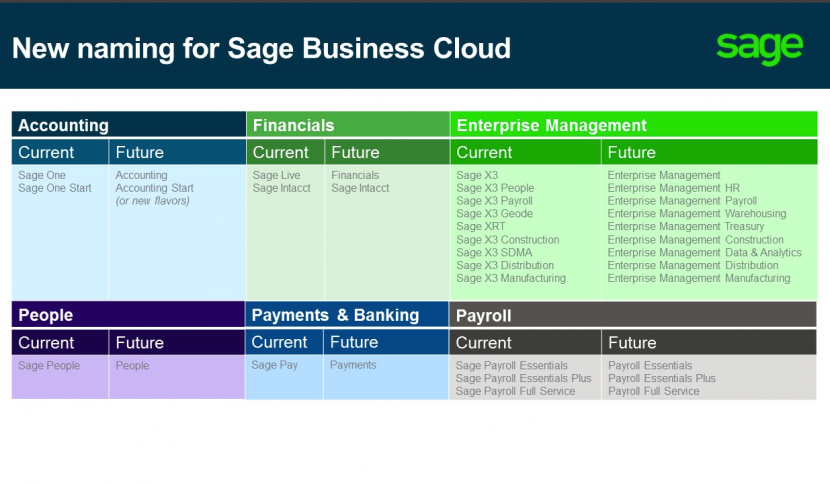Select the Financials header

point(348,124)
